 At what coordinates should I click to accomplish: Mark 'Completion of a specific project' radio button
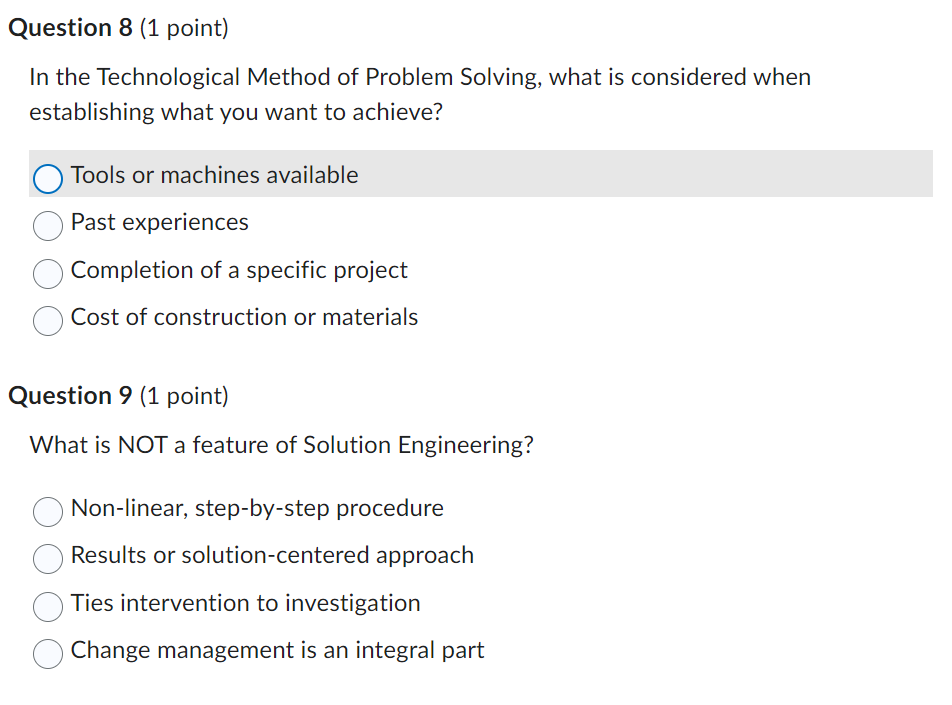point(48,273)
